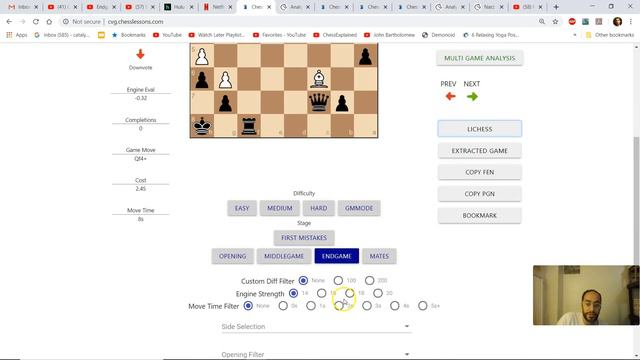
Task: Open position on LICHESS
Action: point(480,129)
